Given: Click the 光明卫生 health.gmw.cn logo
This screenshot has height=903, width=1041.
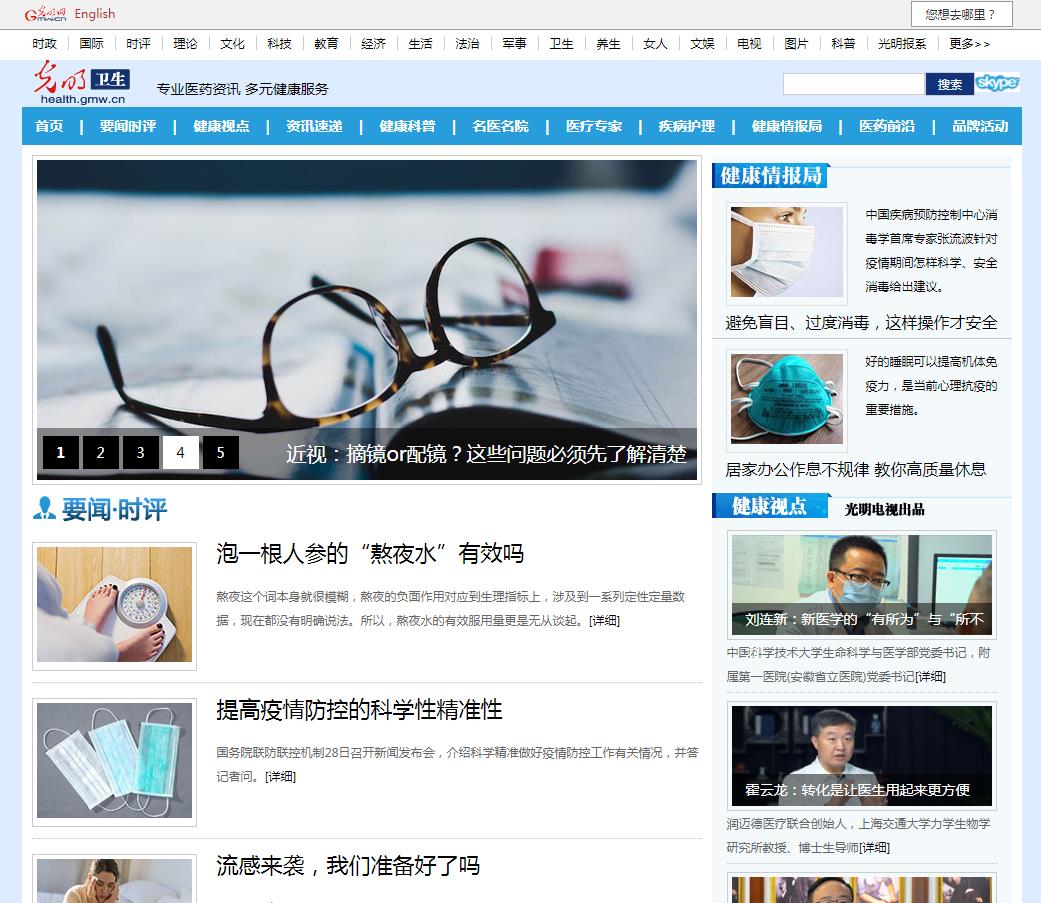Looking at the screenshot, I should [82, 83].
